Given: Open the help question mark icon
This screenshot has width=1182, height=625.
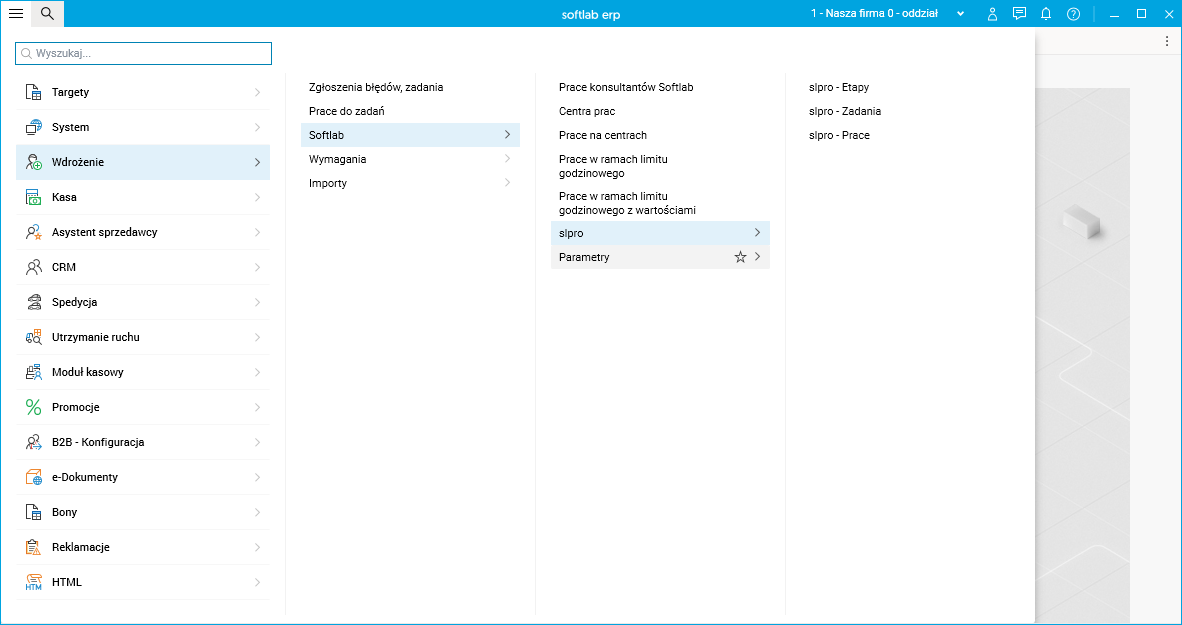Looking at the screenshot, I should (x=1073, y=14).
